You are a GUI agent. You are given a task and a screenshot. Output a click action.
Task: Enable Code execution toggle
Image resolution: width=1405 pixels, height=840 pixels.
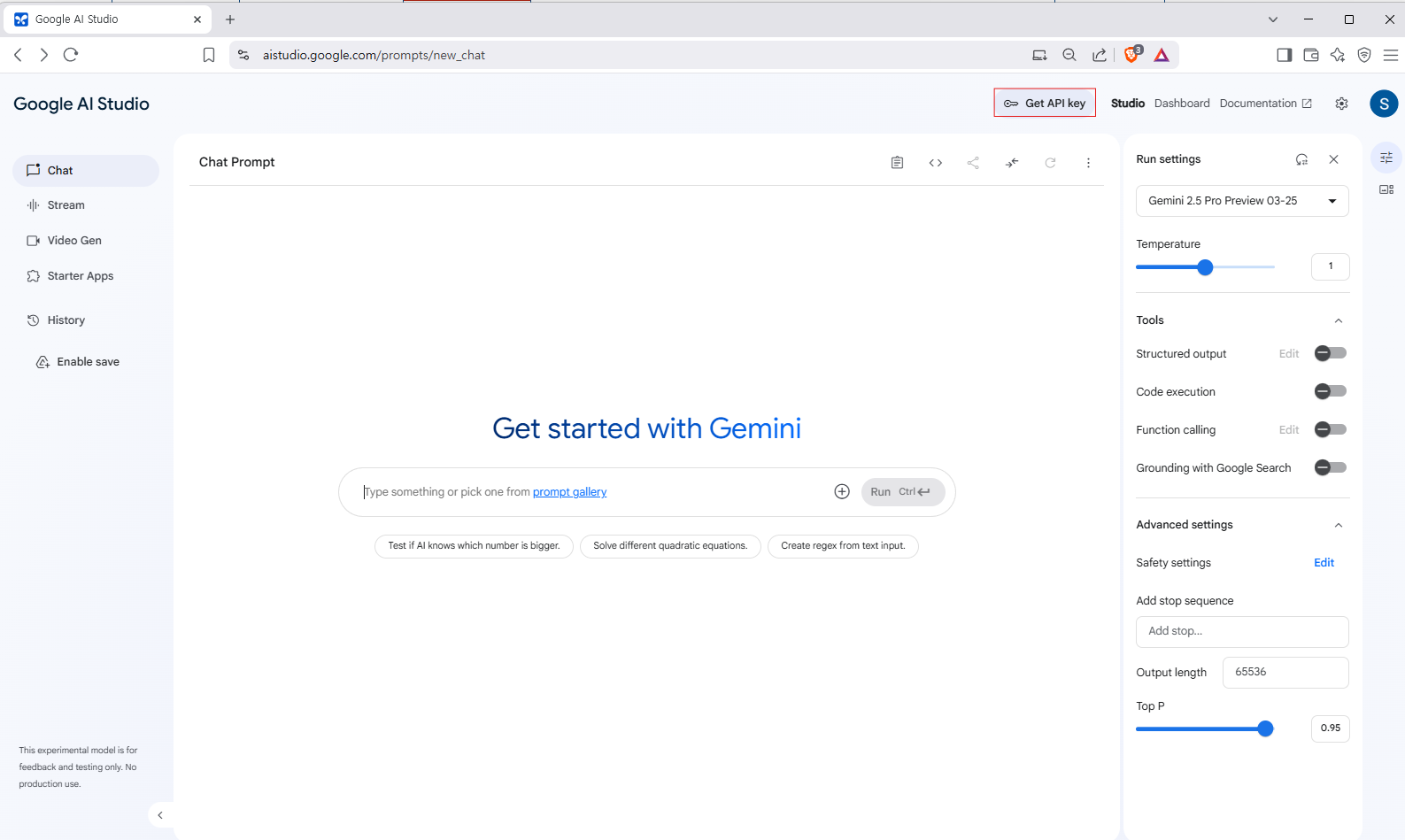[1330, 391]
